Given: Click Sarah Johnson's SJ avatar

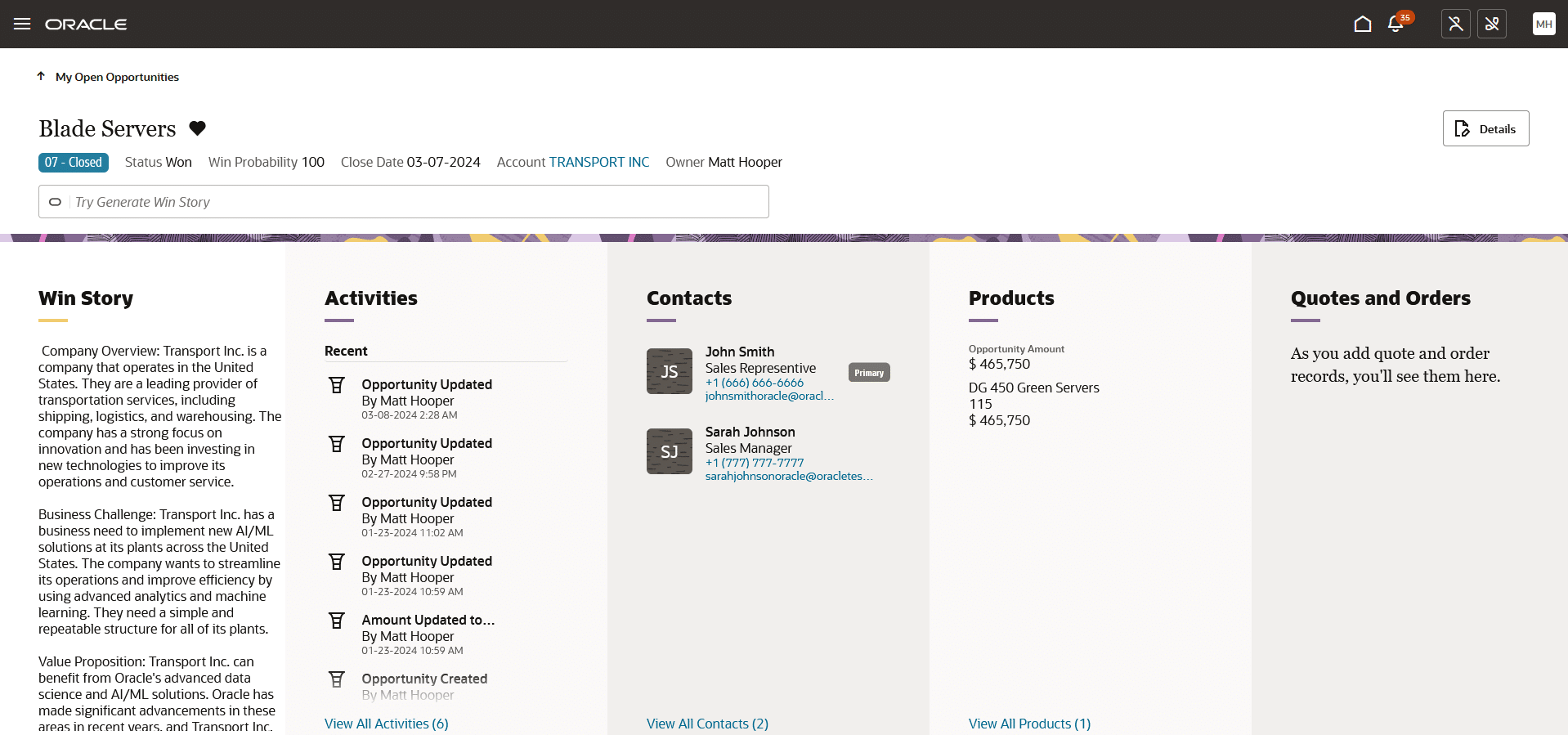Looking at the screenshot, I should click(x=669, y=451).
